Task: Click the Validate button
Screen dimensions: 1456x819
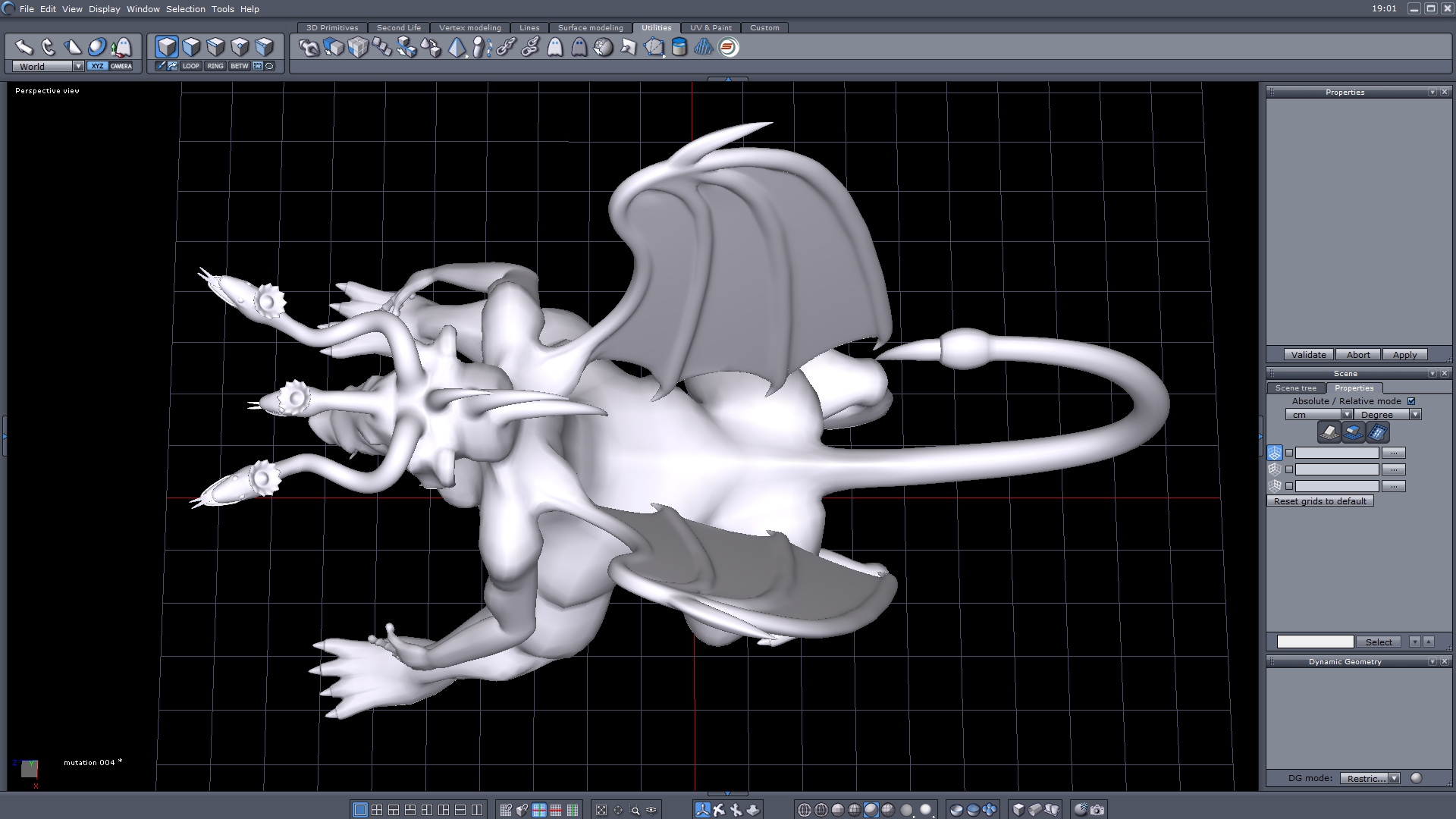Action: point(1308,355)
